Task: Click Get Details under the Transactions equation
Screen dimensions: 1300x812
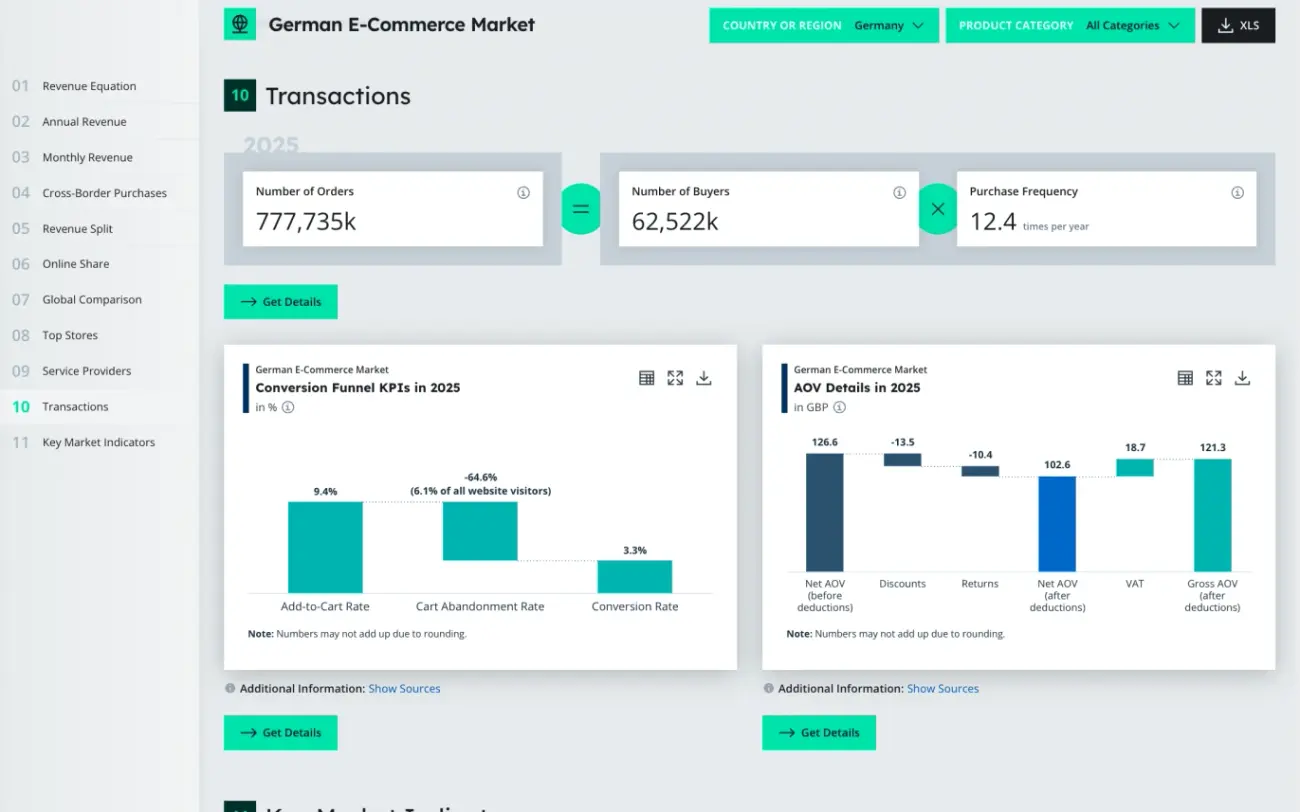Action: 281,302
